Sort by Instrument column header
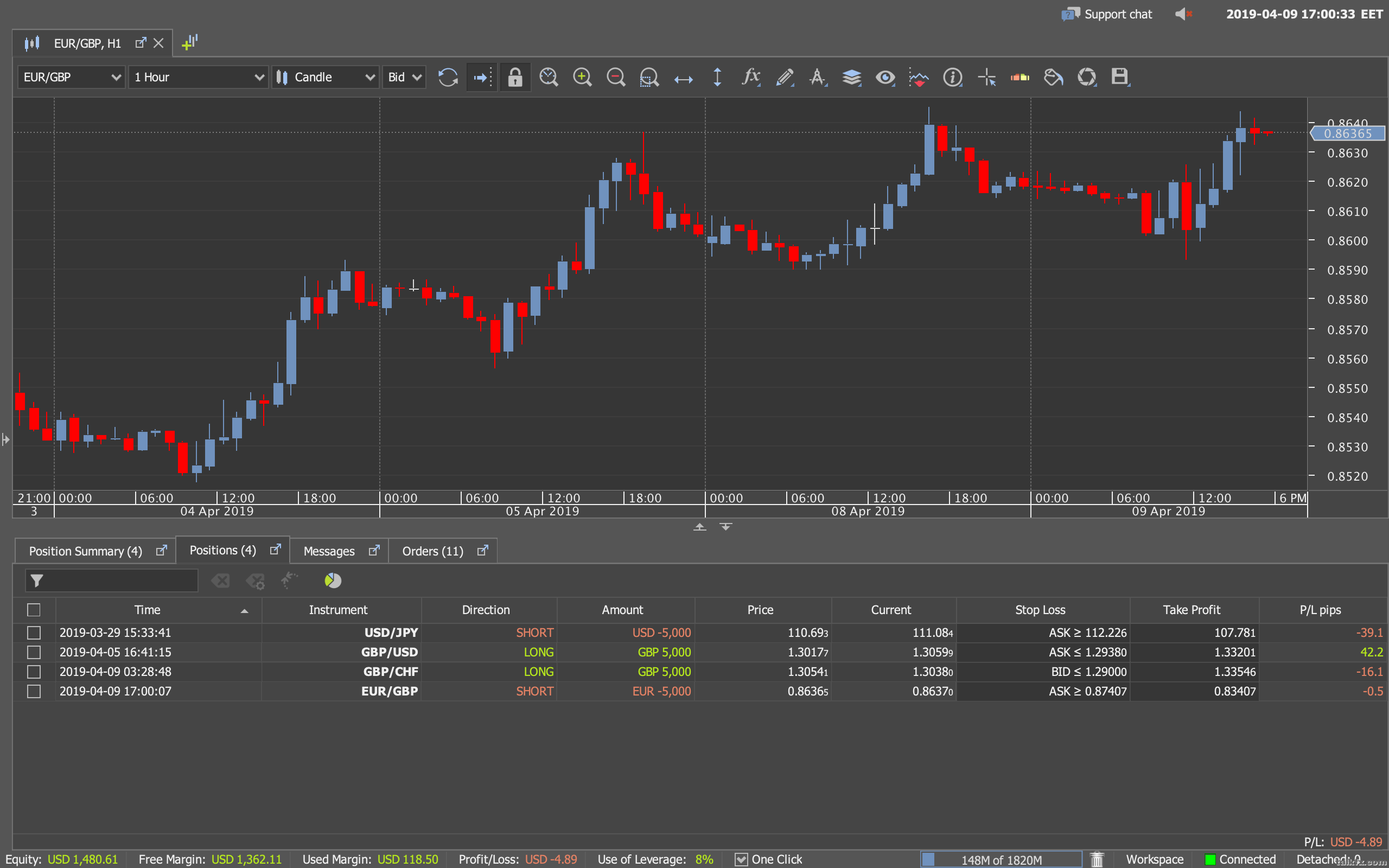This screenshot has height=868, width=1389. pos(341,610)
